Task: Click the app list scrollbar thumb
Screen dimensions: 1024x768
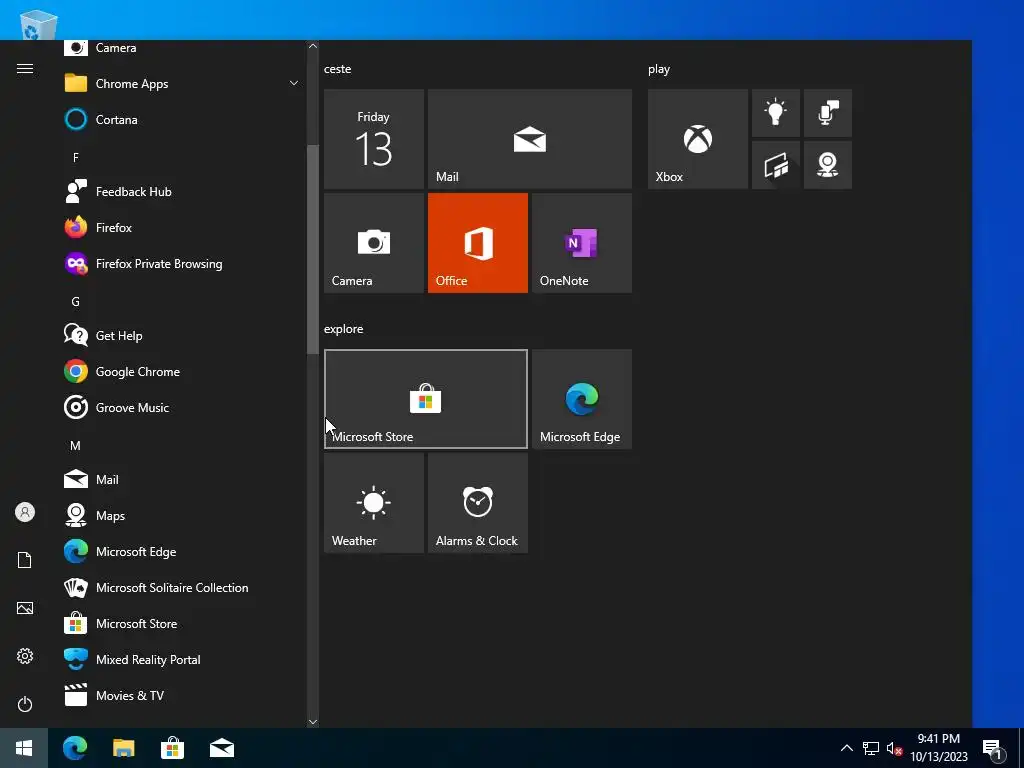Action: (x=313, y=249)
